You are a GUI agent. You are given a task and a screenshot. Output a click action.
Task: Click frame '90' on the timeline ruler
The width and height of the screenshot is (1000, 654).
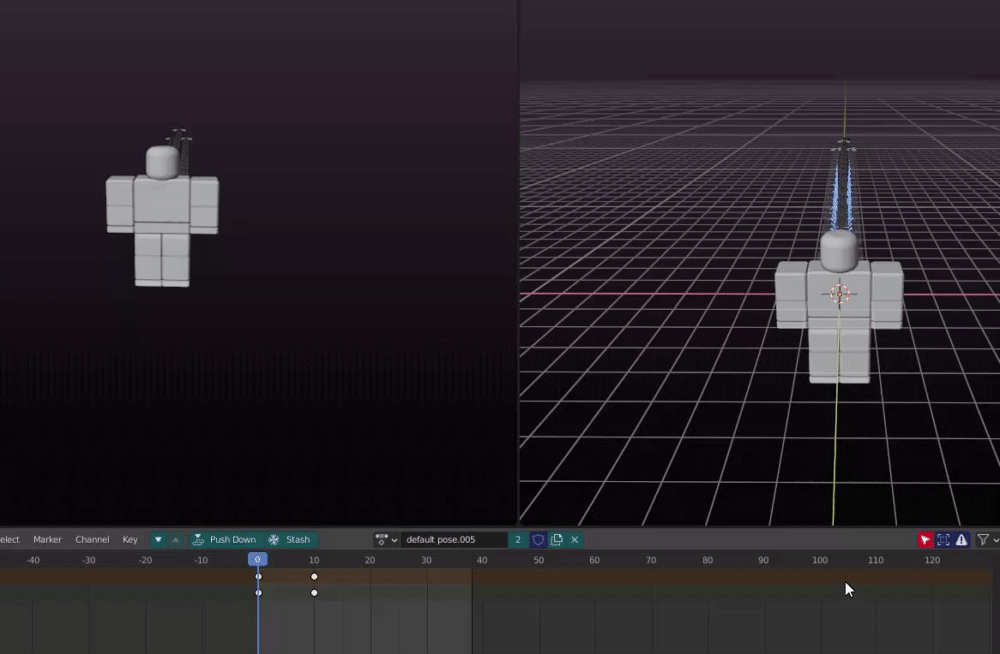pyautogui.click(x=763, y=560)
